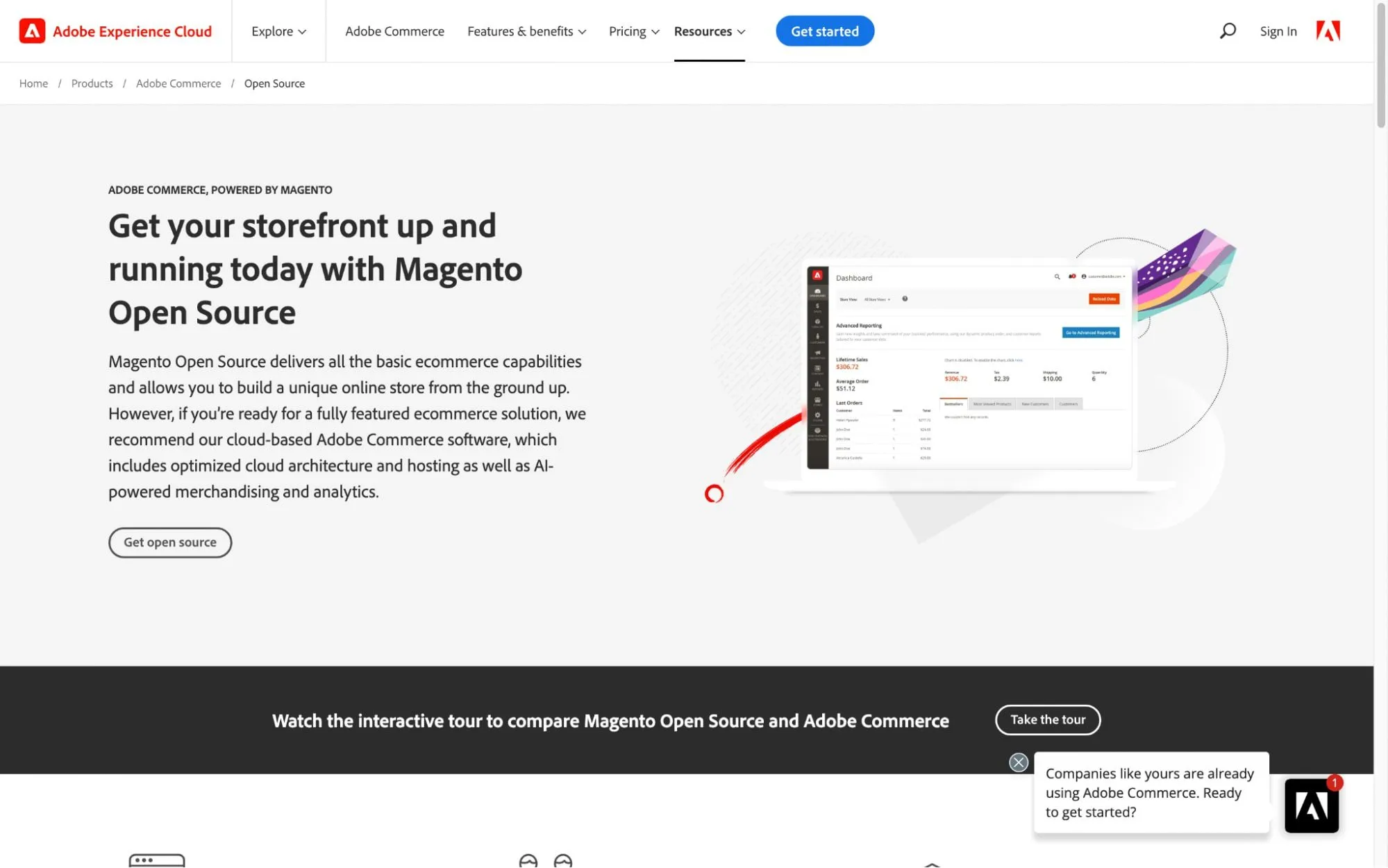Dismiss the chat popup with the X icon

(x=1018, y=762)
